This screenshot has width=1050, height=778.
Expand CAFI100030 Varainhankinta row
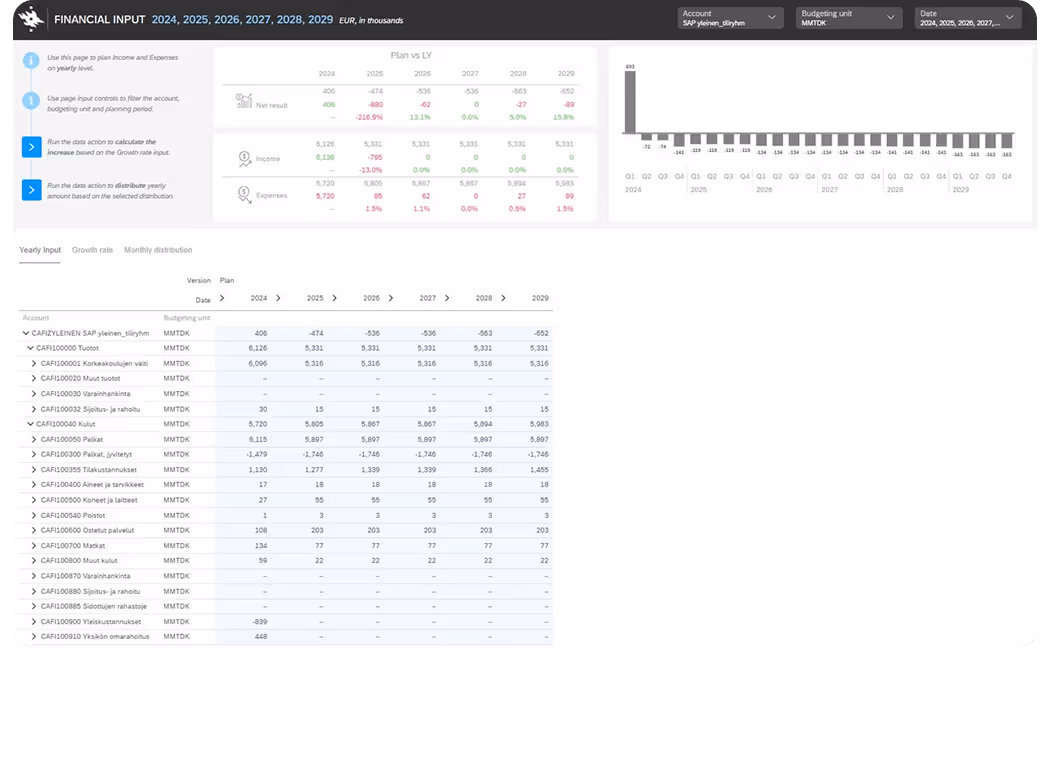[x=34, y=394]
